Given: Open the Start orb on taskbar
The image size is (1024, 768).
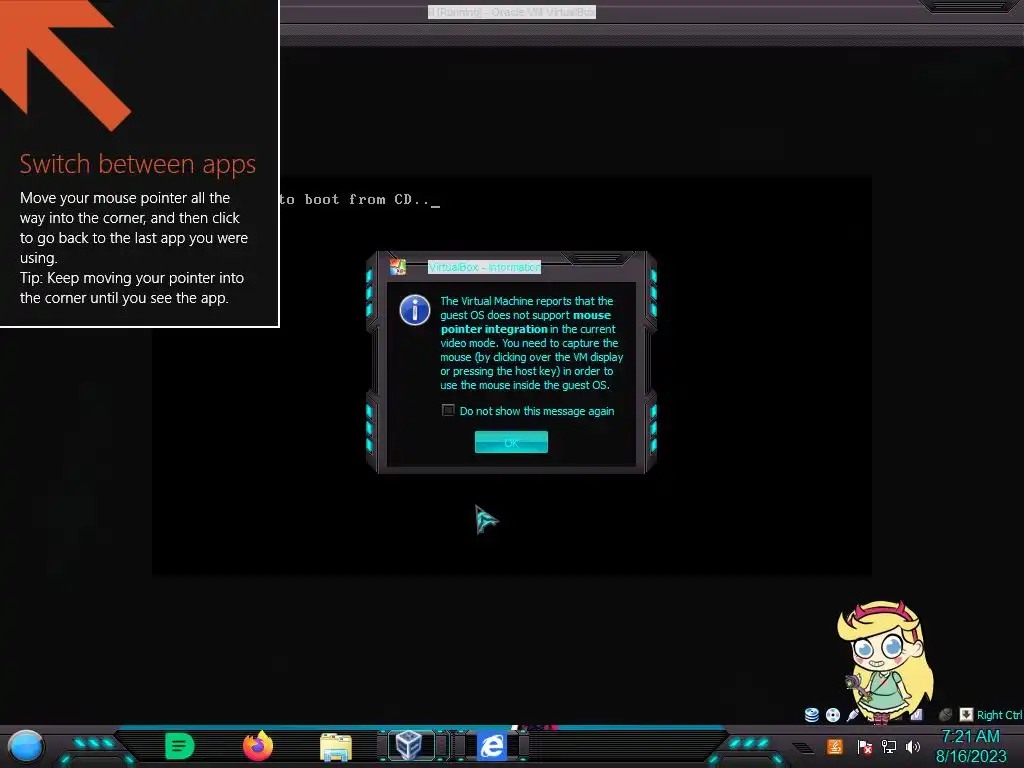Looking at the screenshot, I should pyautogui.click(x=25, y=746).
